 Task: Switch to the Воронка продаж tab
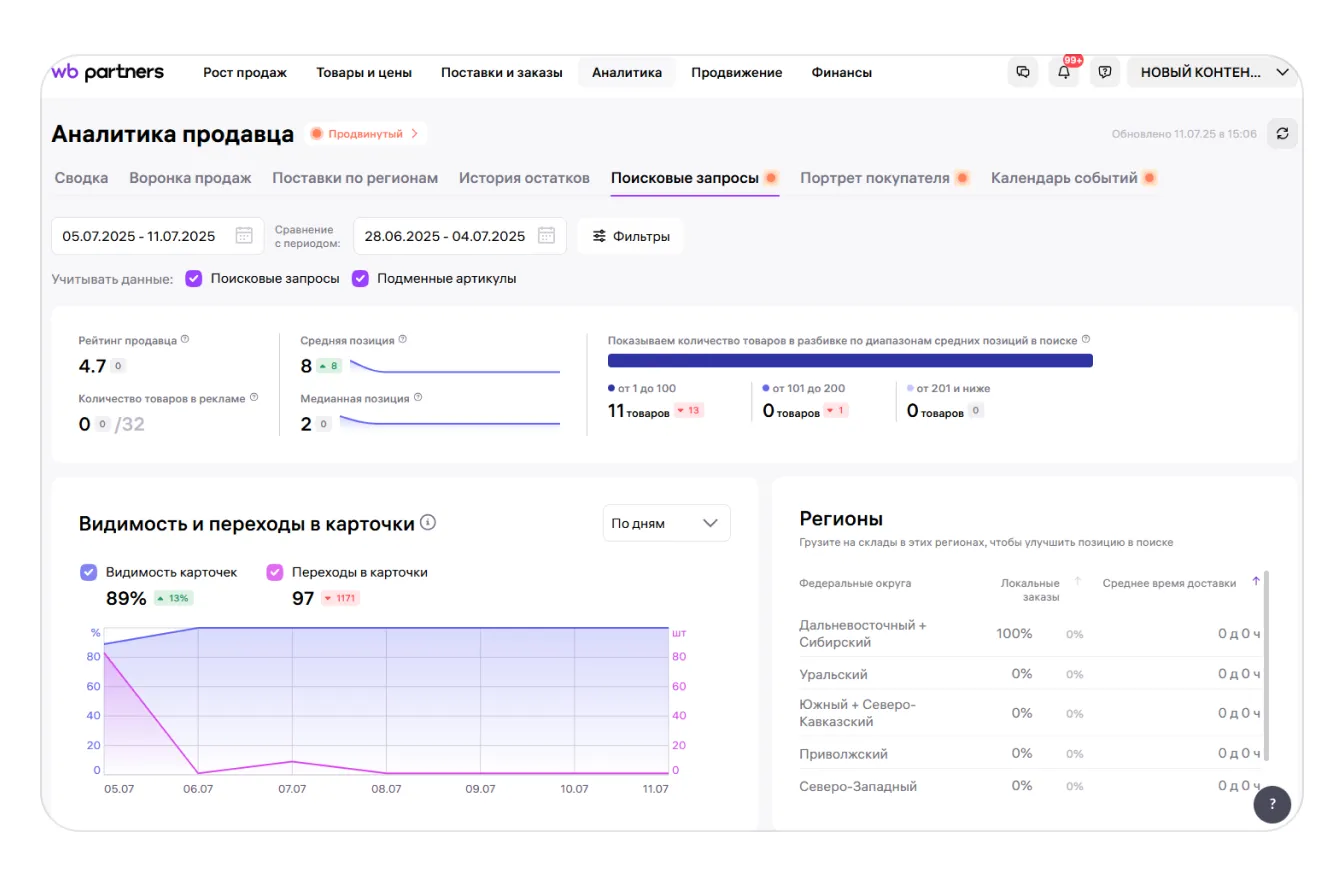[x=190, y=178]
